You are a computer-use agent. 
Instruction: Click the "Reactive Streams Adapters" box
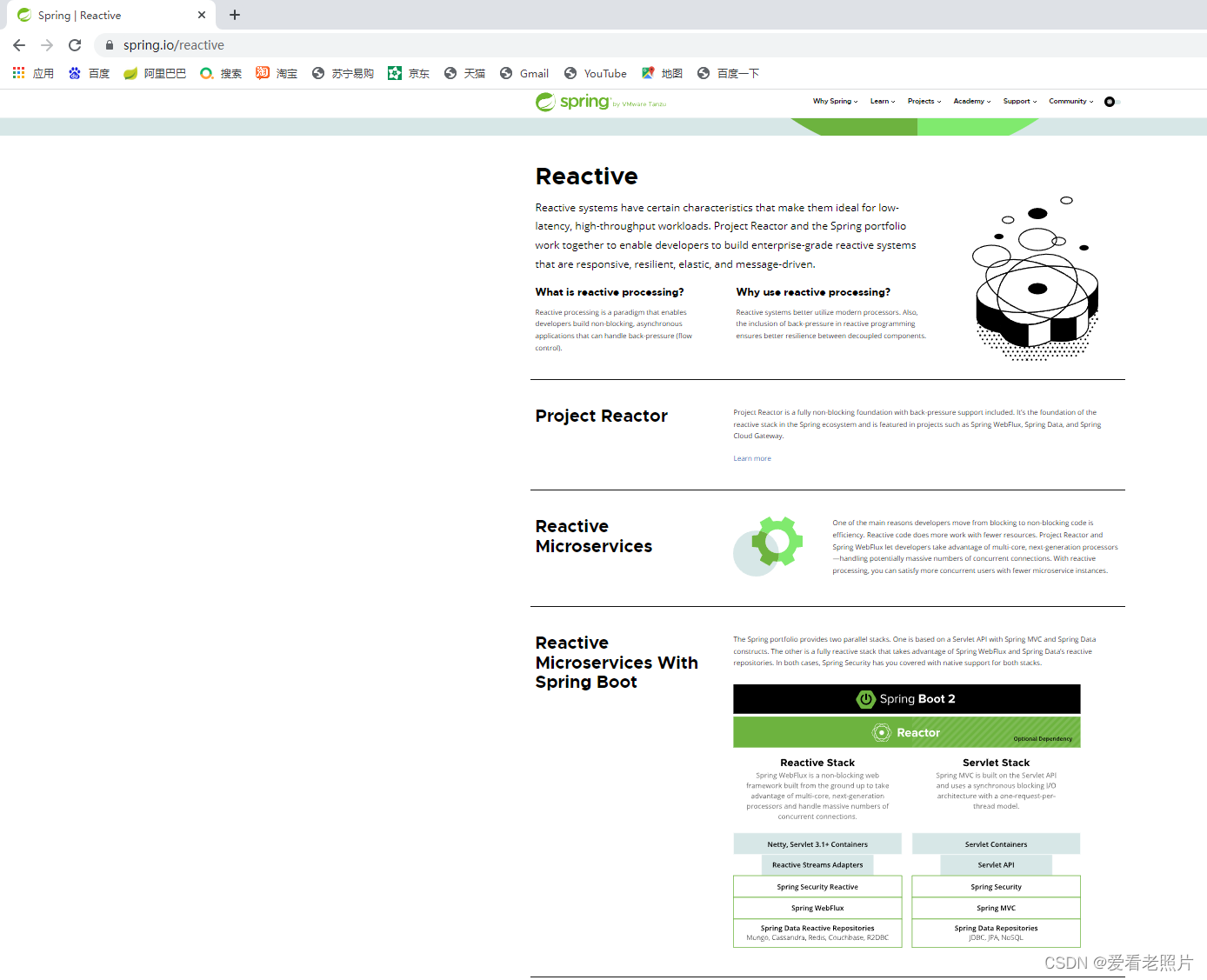(817, 865)
